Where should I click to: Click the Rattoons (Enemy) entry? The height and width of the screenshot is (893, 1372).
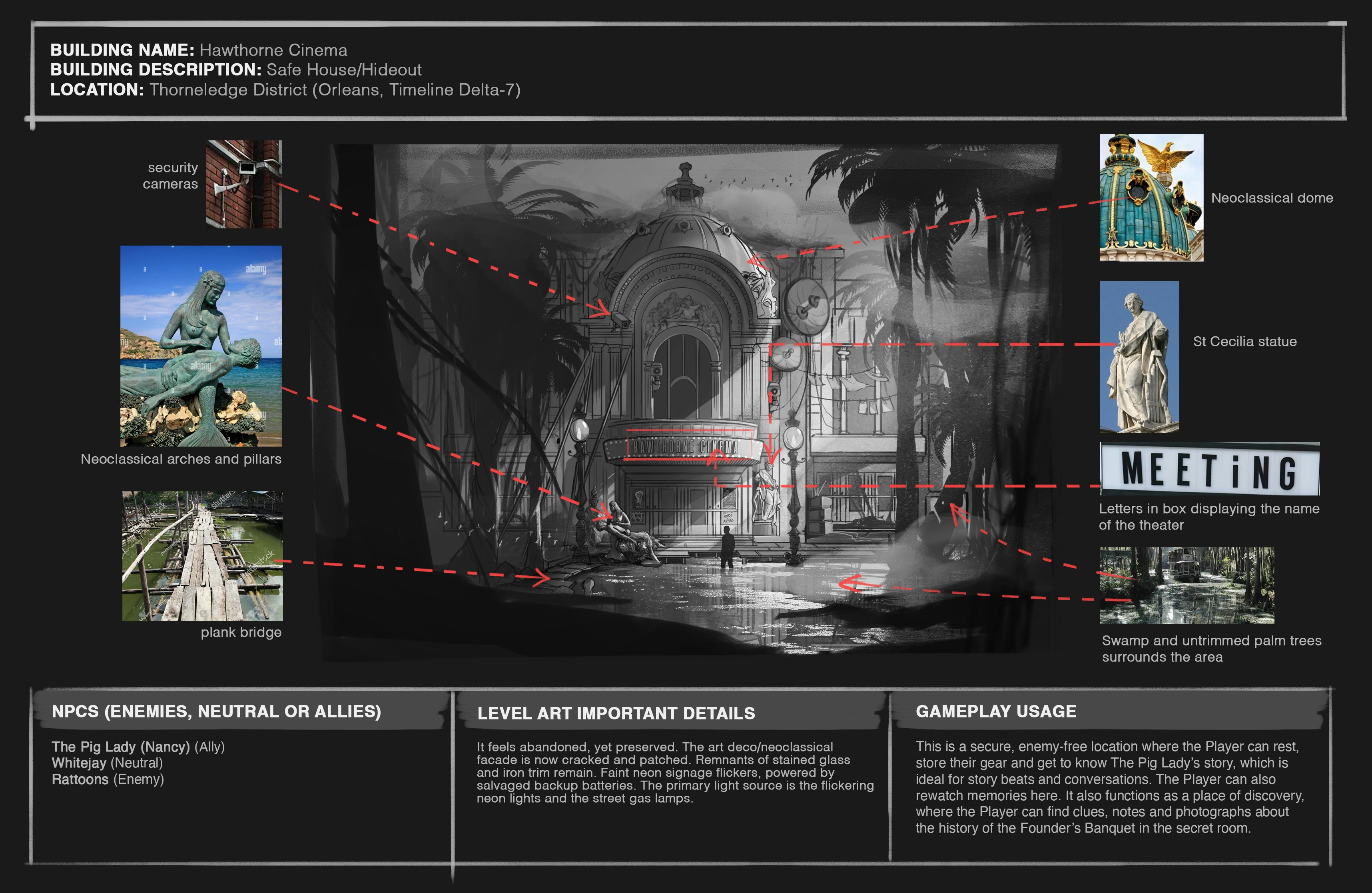click(108, 779)
